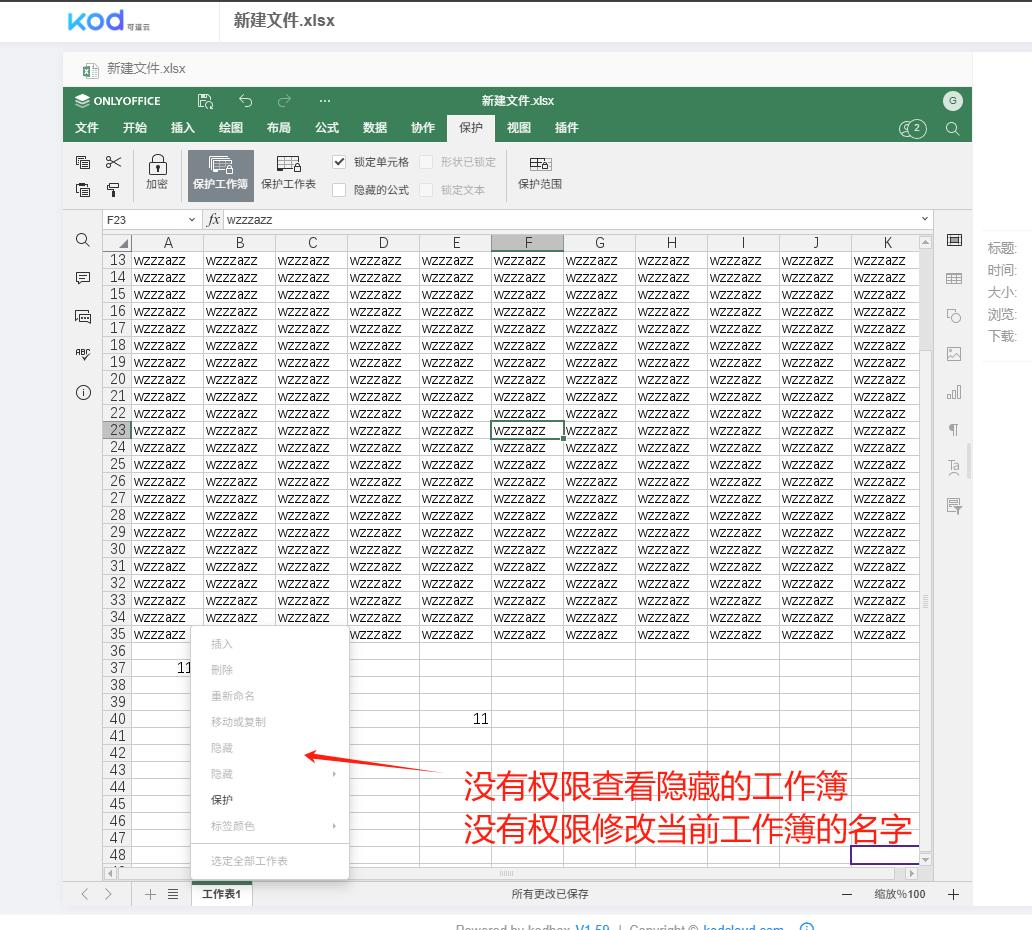Zoom in with the plus button at bottom right
This screenshot has height=930, width=1032.
[953, 894]
